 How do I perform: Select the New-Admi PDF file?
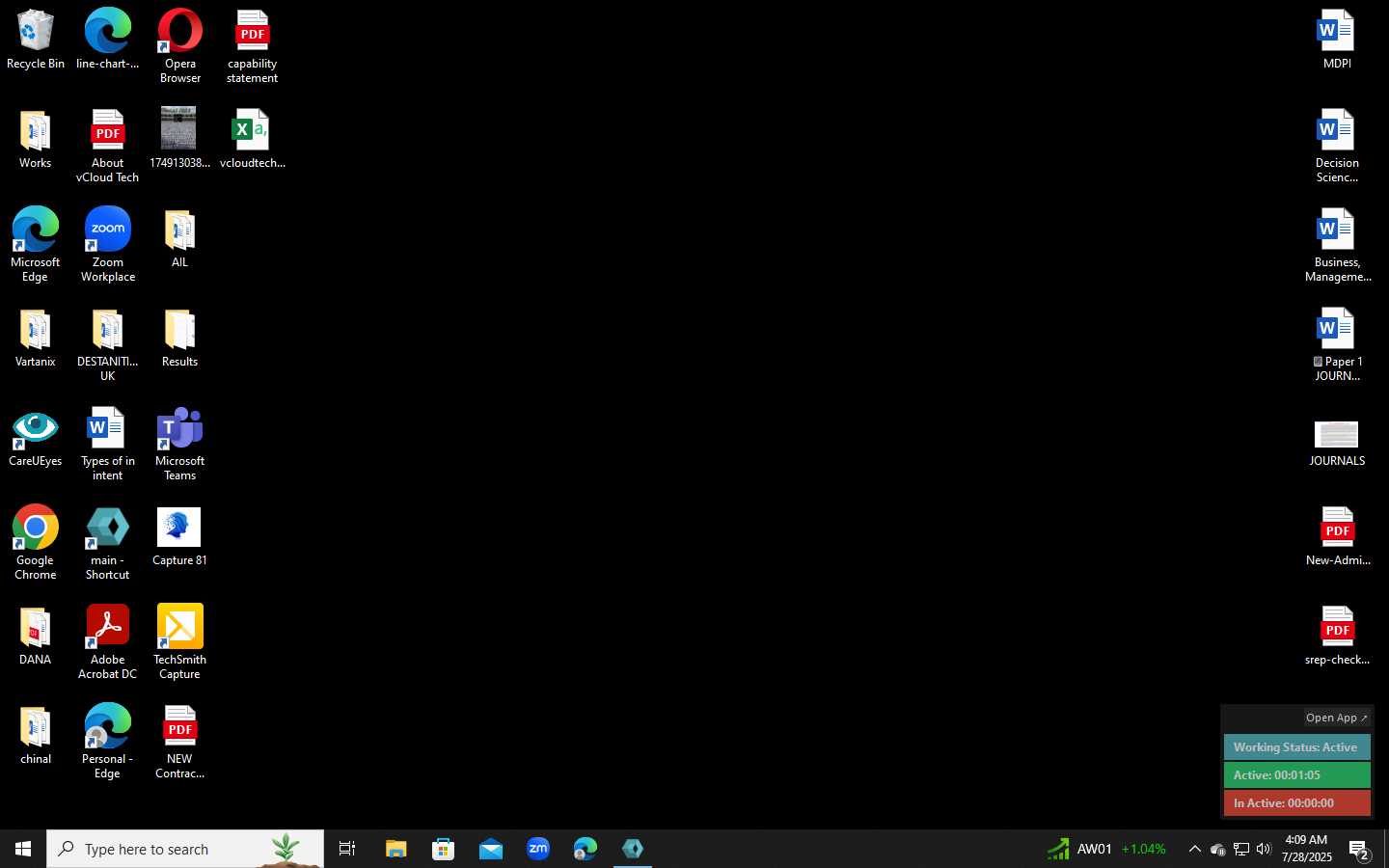click(x=1337, y=537)
